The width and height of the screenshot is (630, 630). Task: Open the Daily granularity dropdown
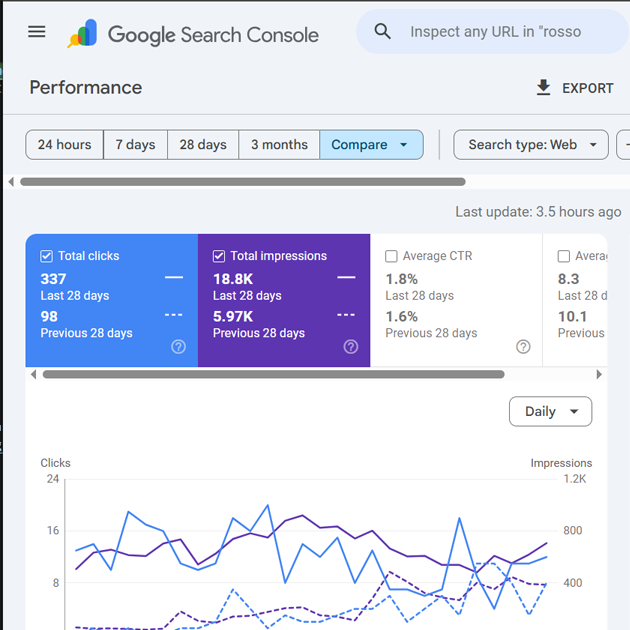tap(550, 411)
